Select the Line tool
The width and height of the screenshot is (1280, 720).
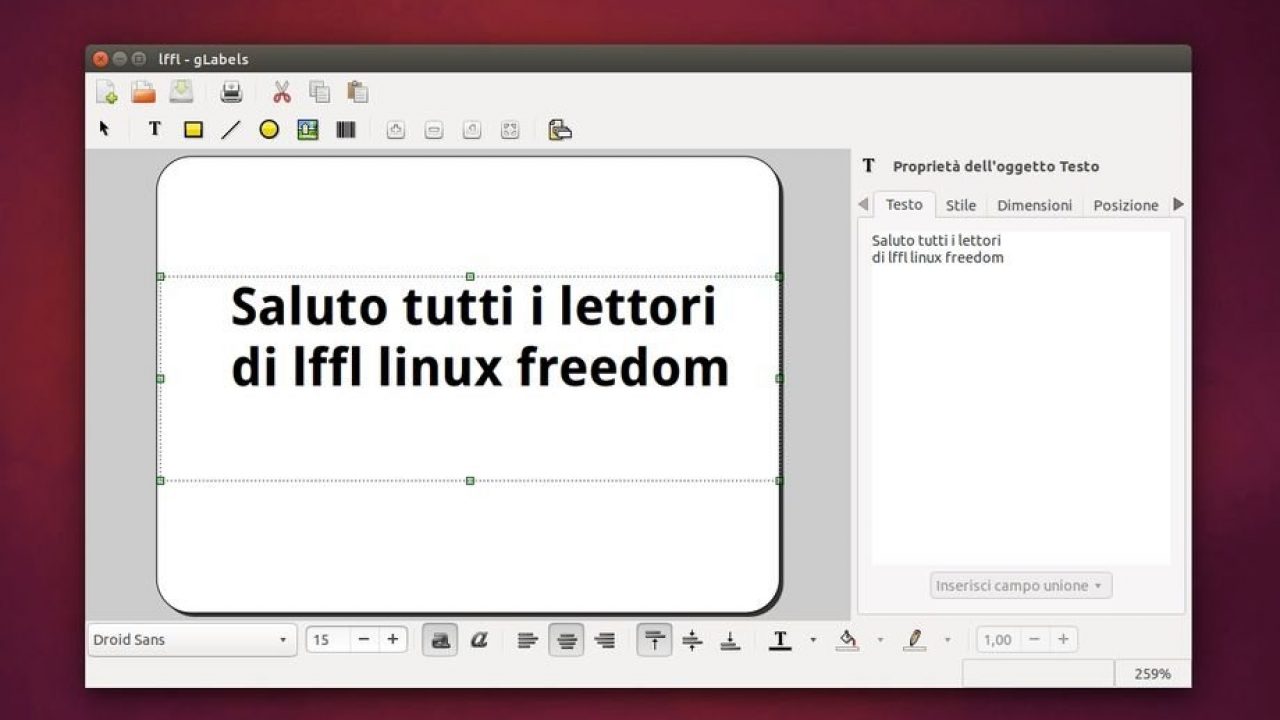click(231, 128)
